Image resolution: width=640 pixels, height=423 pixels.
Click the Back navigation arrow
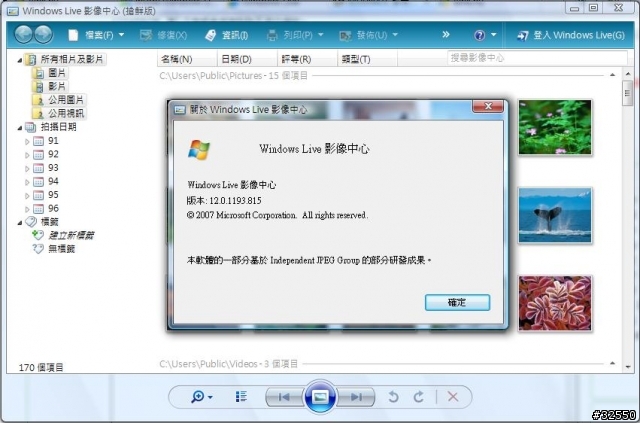tap(23, 35)
